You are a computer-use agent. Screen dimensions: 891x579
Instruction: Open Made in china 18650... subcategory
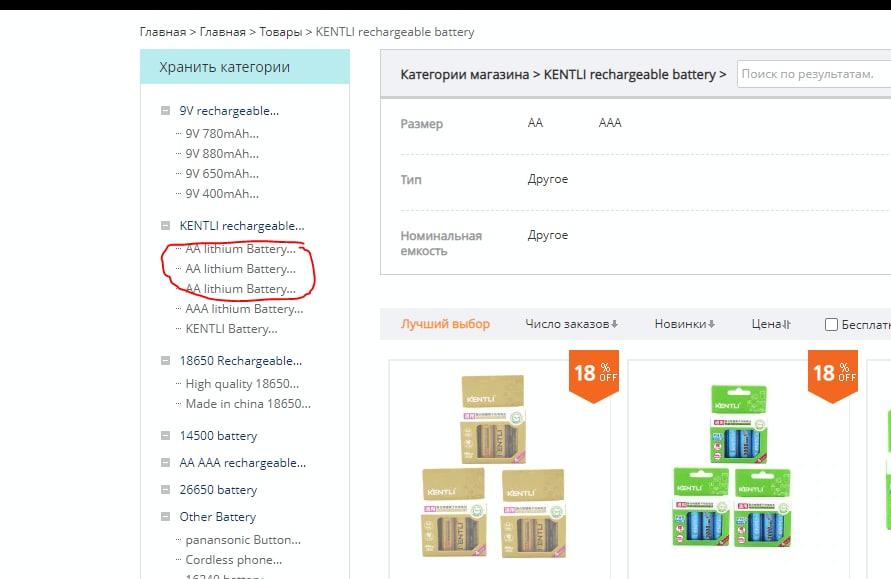click(248, 403)
